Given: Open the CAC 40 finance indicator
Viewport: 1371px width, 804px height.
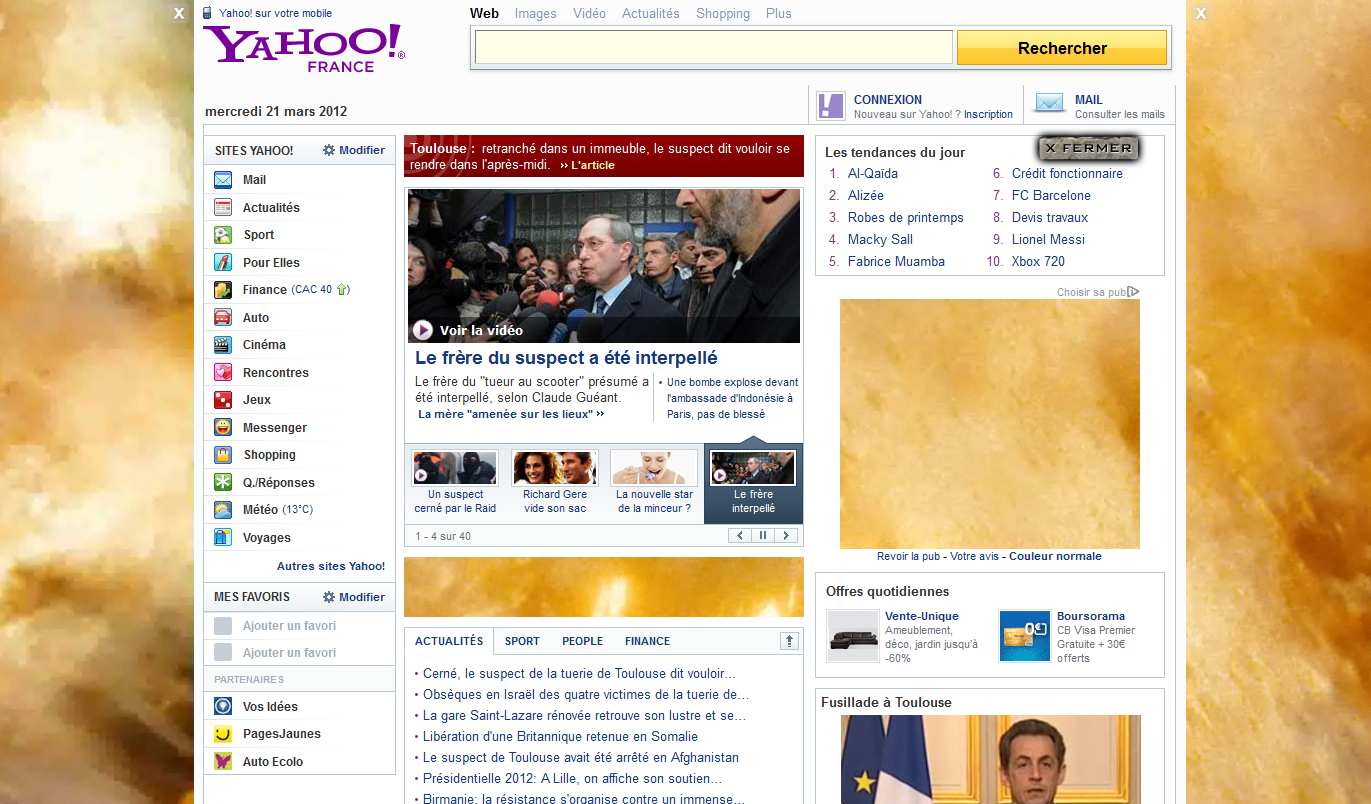Looking at the screenshot, I should tap(320, 290).
